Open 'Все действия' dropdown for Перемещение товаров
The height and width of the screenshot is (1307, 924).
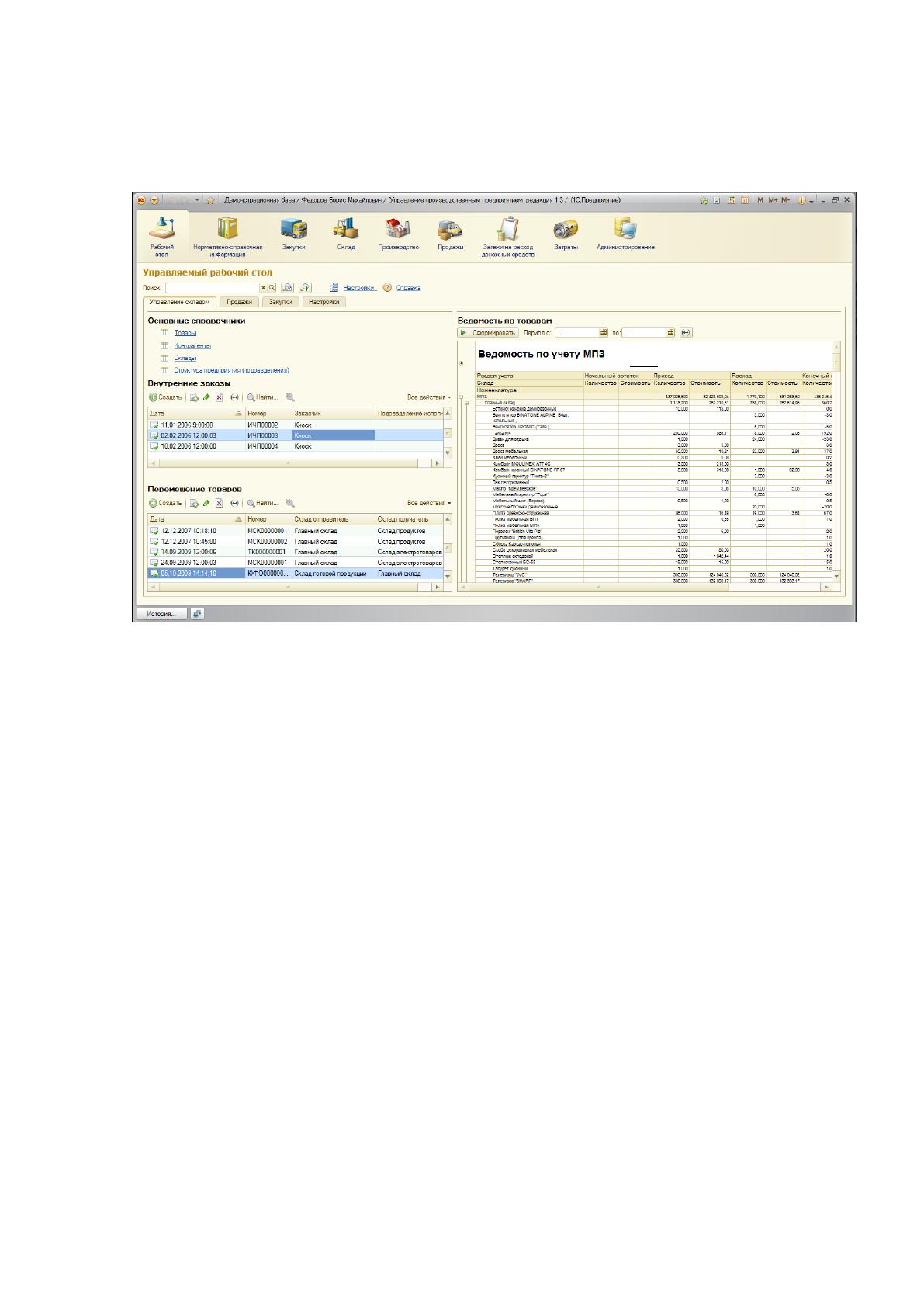(x=429, y=503)
